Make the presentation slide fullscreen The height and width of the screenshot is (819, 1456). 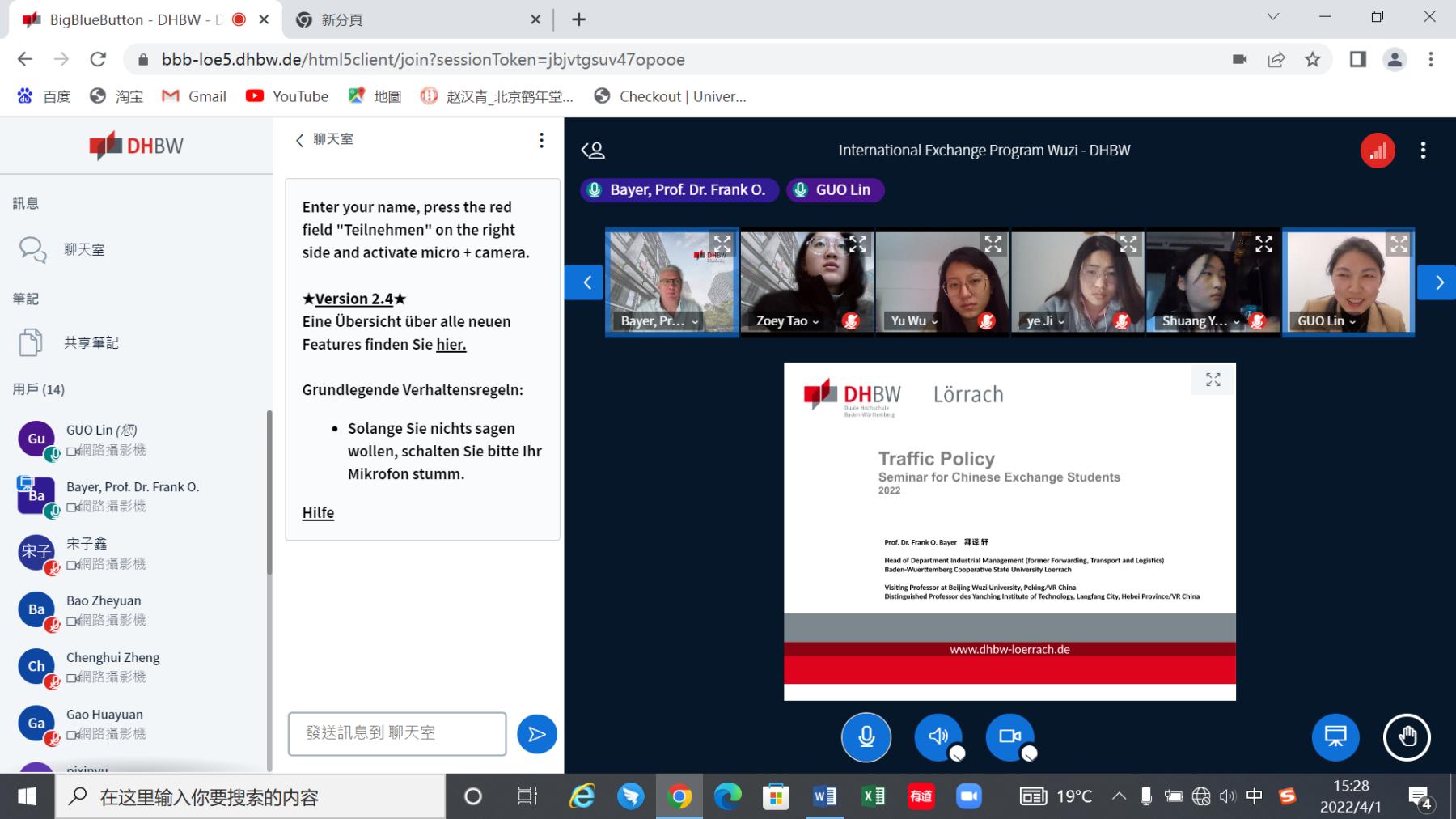point(1213,380)
